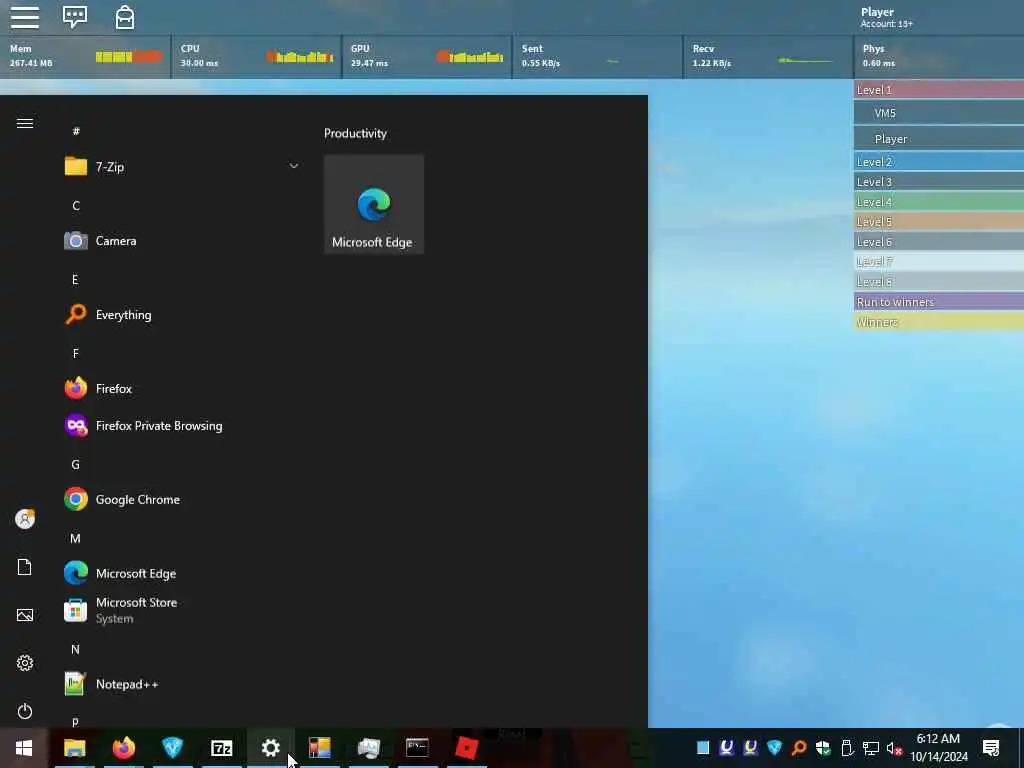Viewport: 1024px width, 768px height.
Task: Click the Sent network stat panel
Action: [598, 57]
